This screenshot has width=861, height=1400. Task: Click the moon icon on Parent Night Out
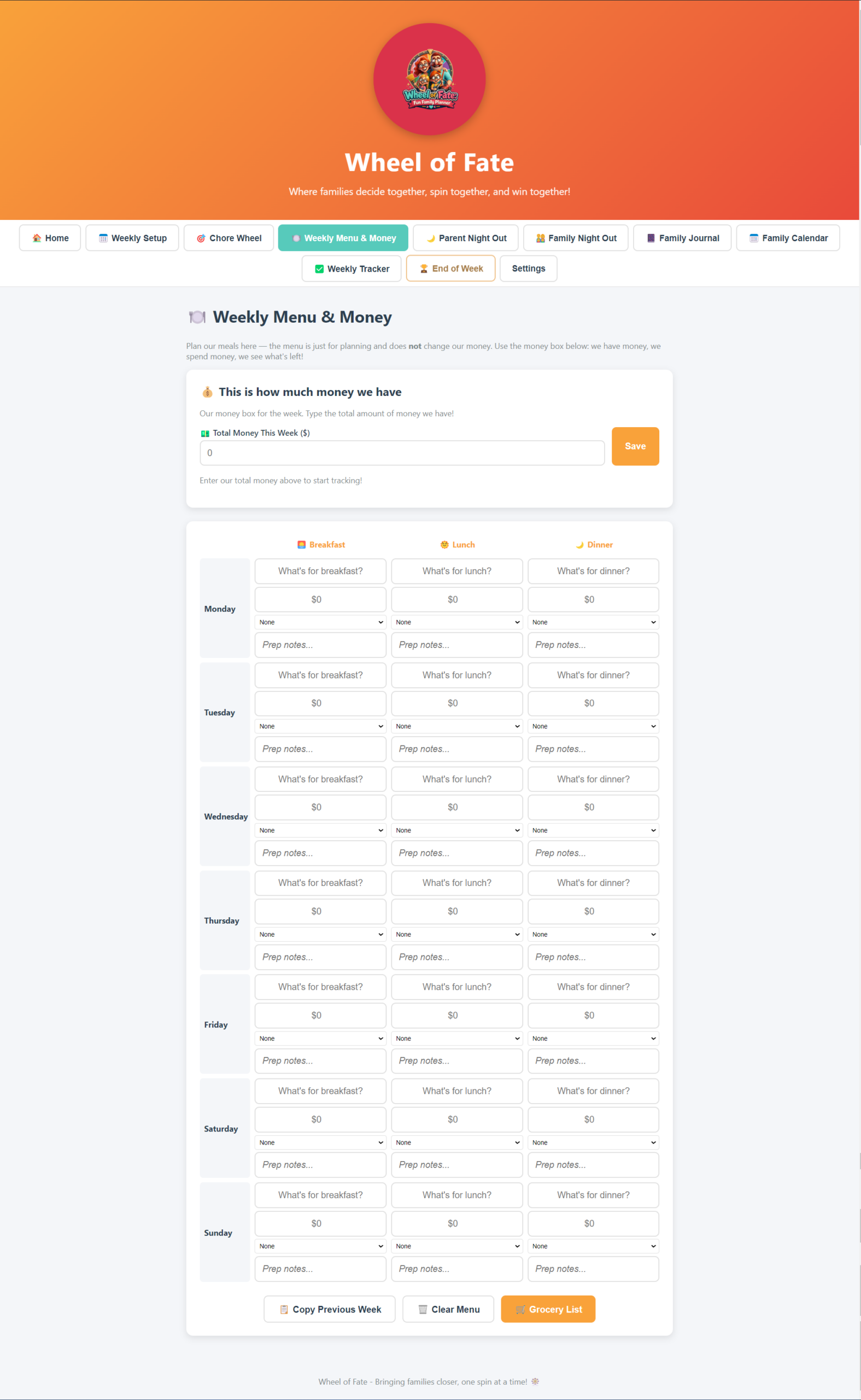(x=431, y=238)
